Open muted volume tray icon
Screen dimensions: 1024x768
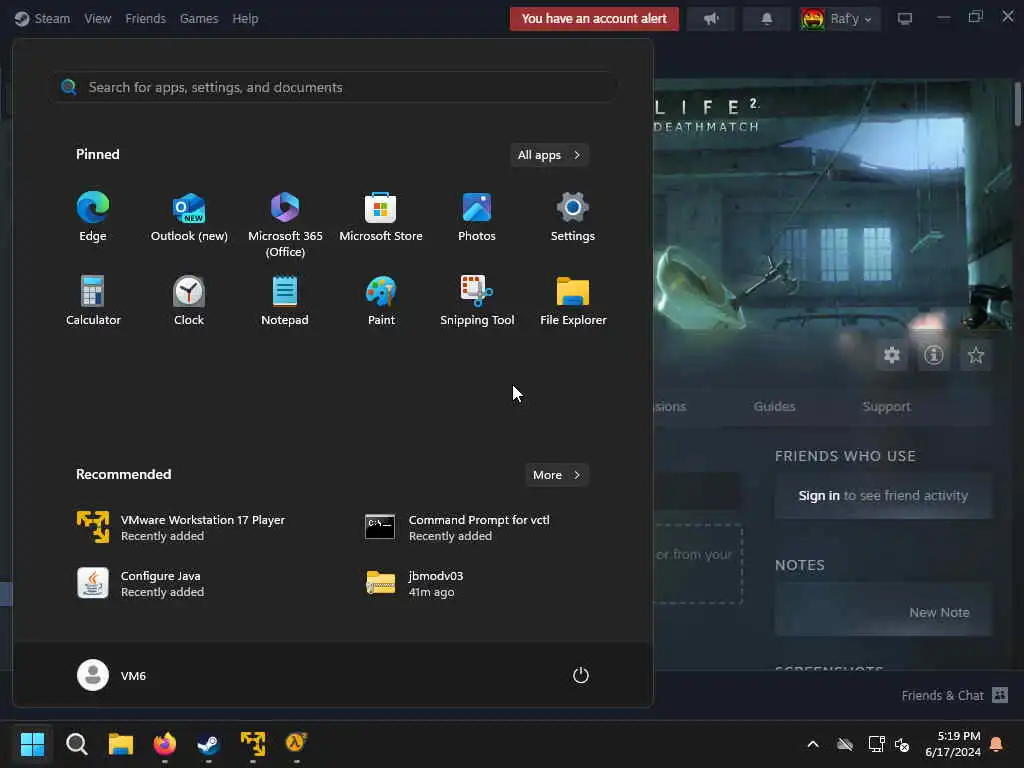coord(902,744)
